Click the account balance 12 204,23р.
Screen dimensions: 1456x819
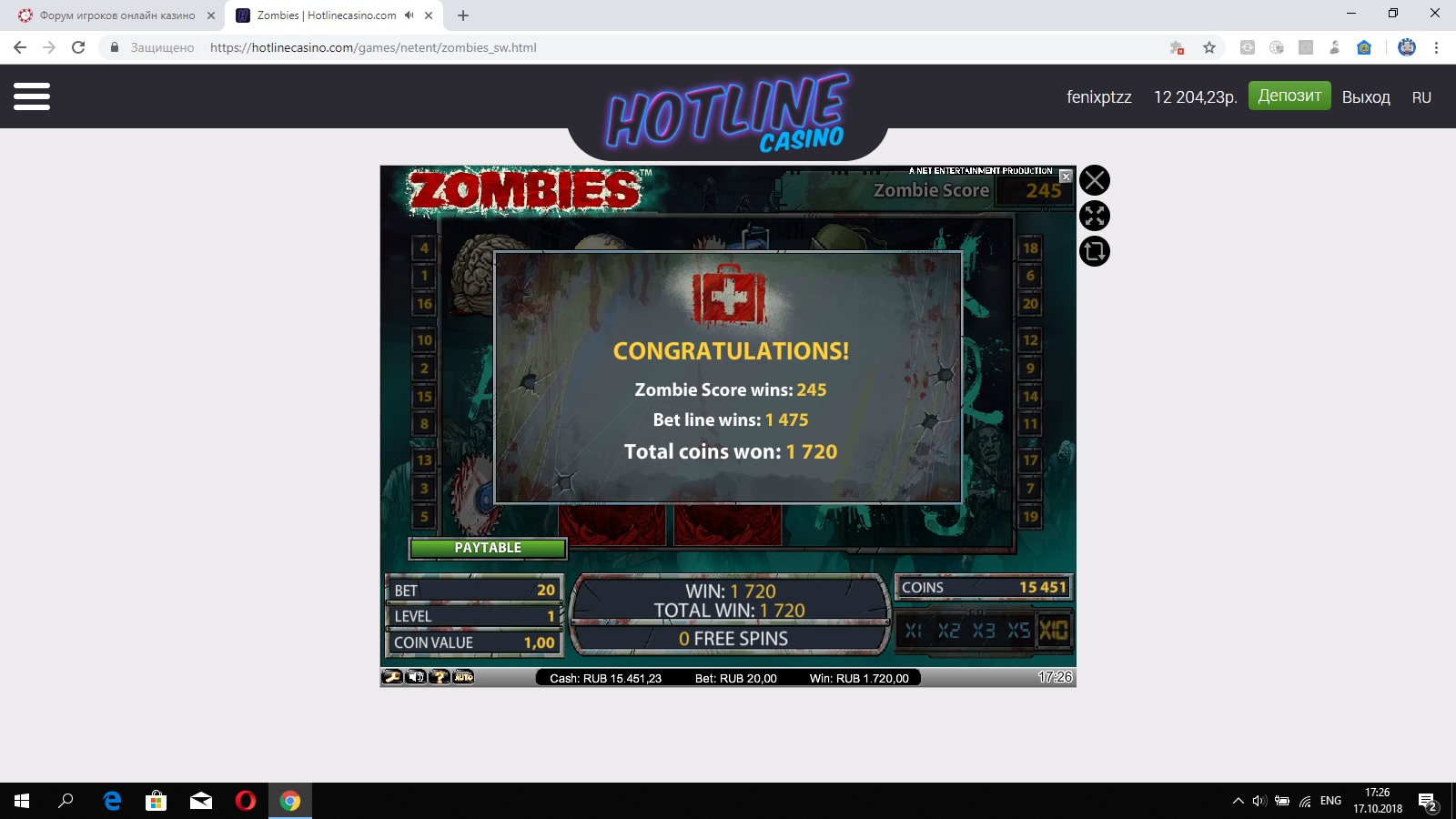[1196, 97]
